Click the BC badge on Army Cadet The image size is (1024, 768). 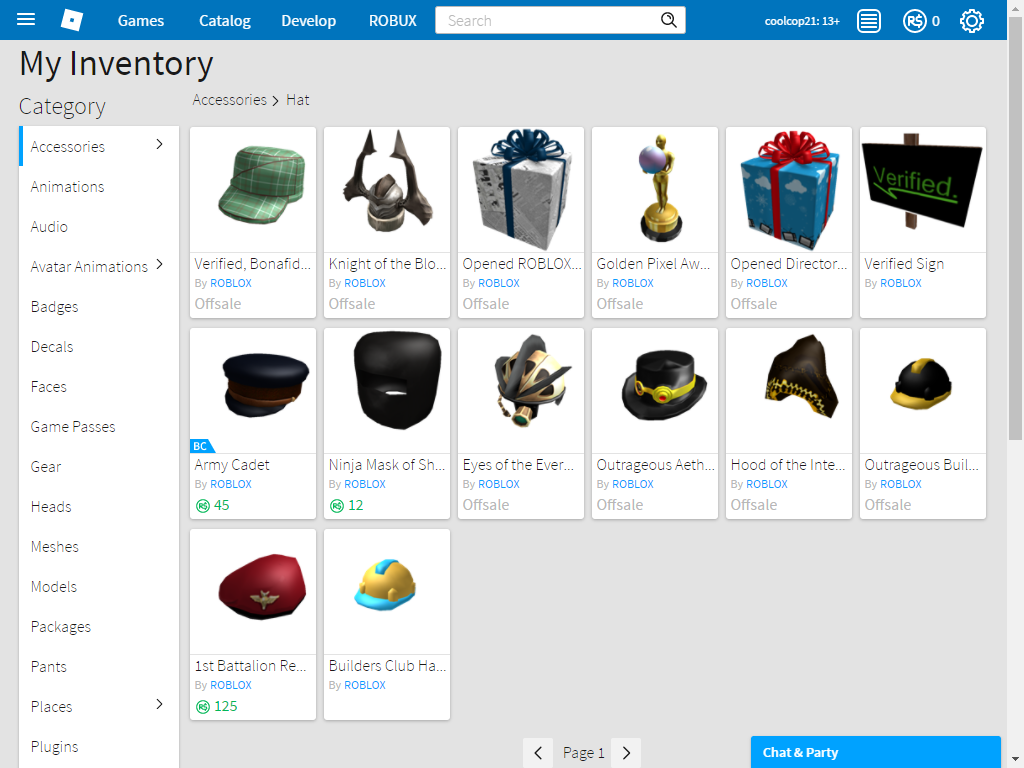tap(201, 446)
